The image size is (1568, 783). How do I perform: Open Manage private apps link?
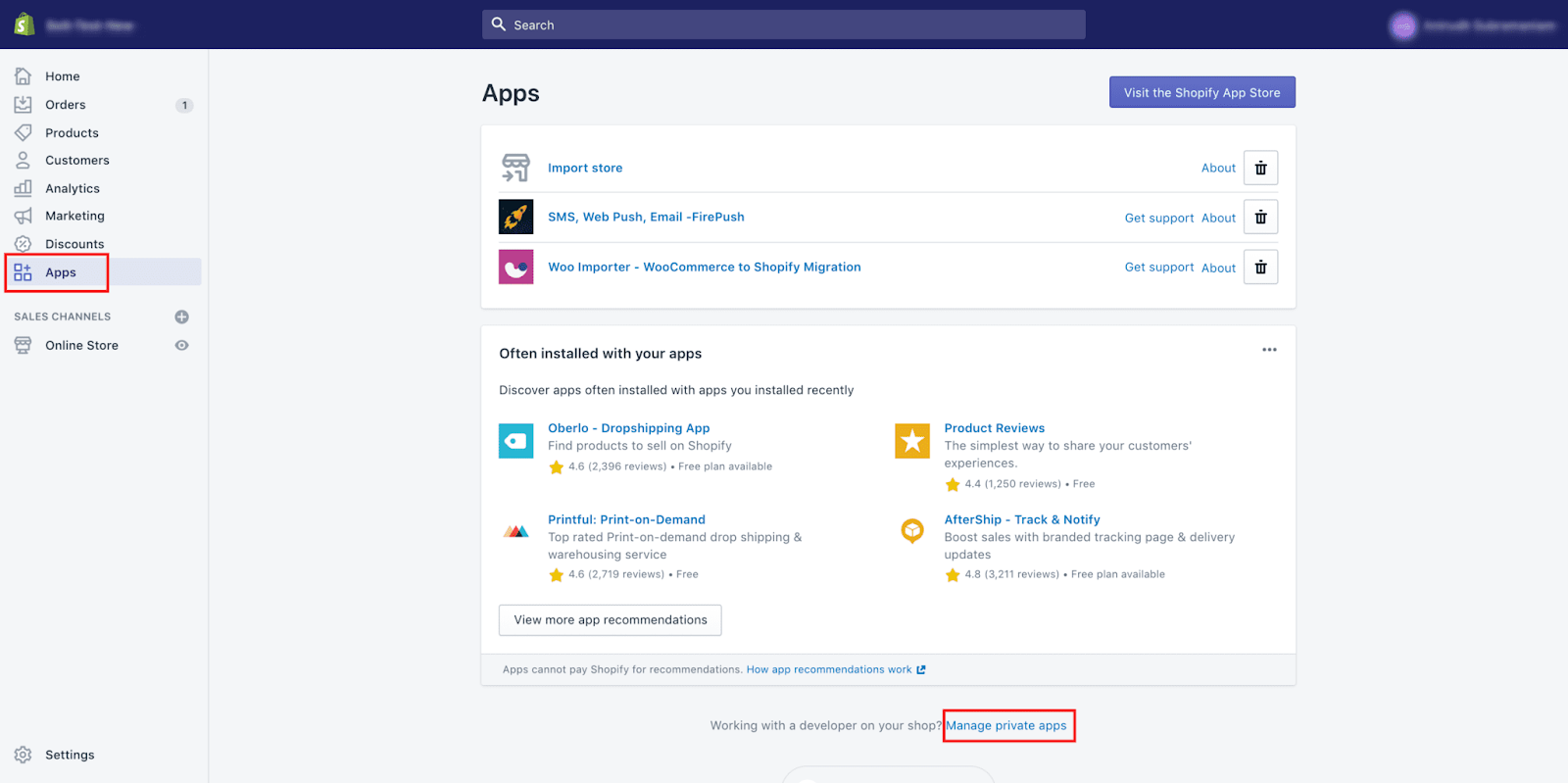point(1005,725)
